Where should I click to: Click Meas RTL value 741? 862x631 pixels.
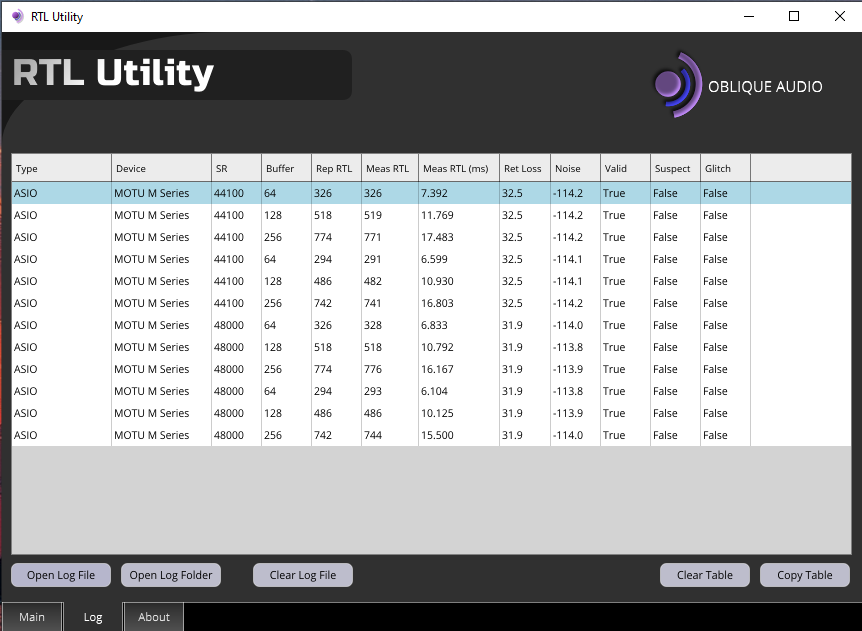[x=373, y=303]
